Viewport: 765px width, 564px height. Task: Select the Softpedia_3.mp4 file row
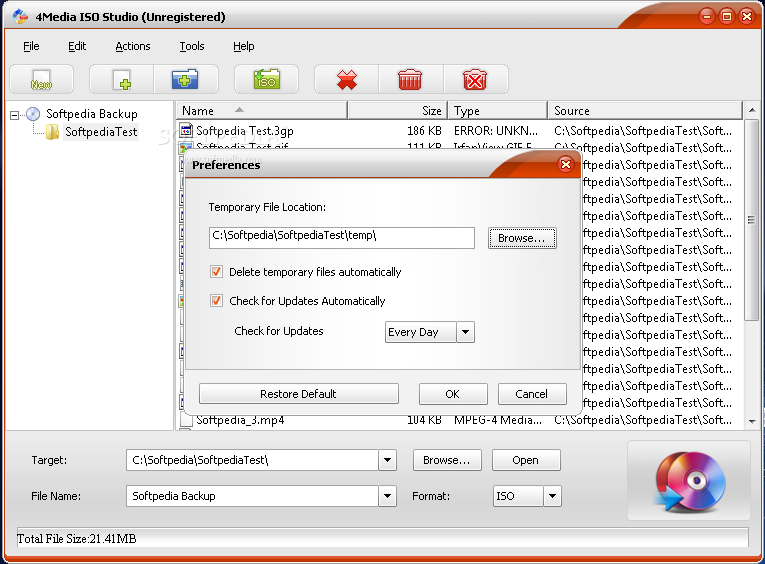(460, 420)
